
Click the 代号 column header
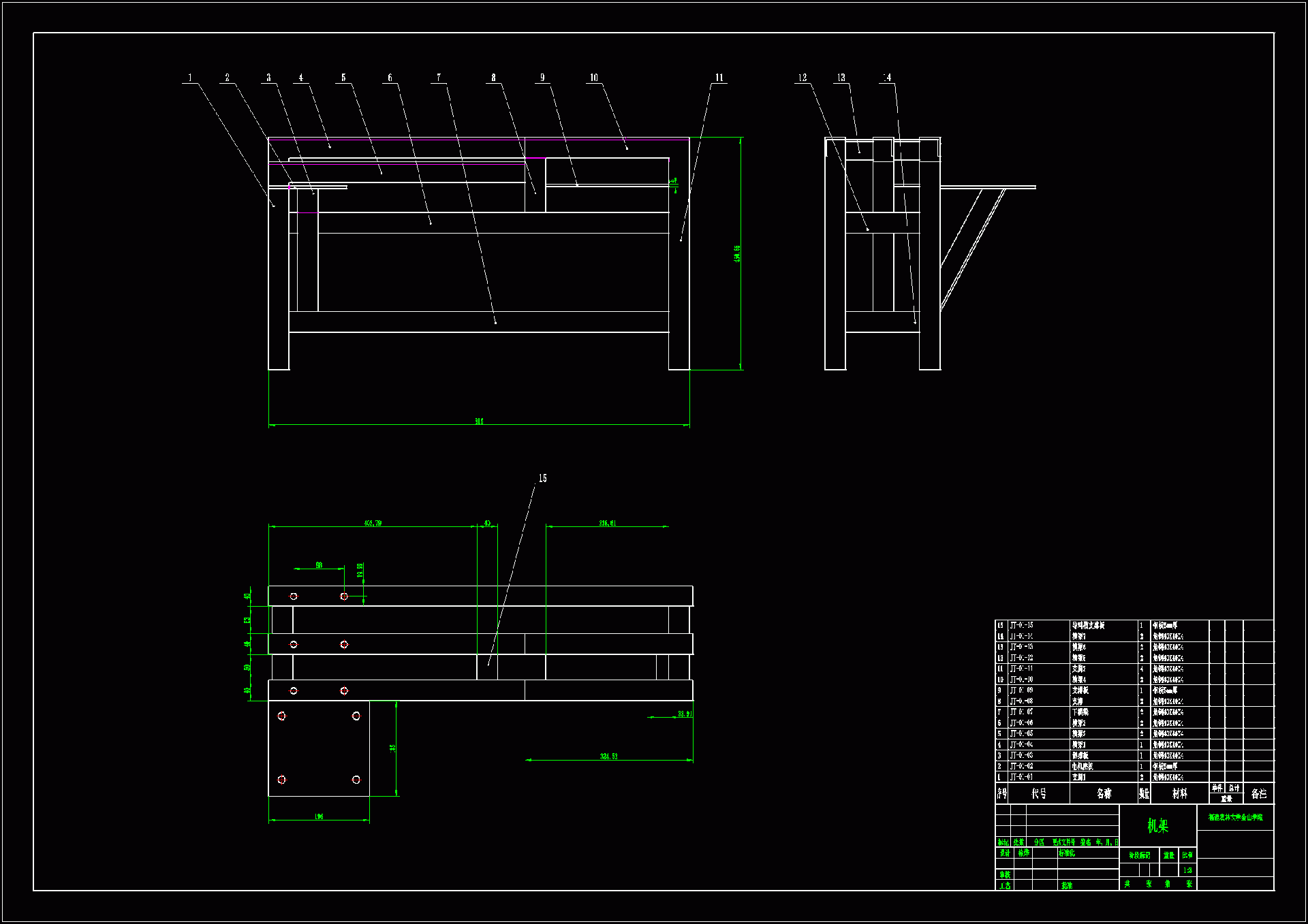tap(1038, 793)
